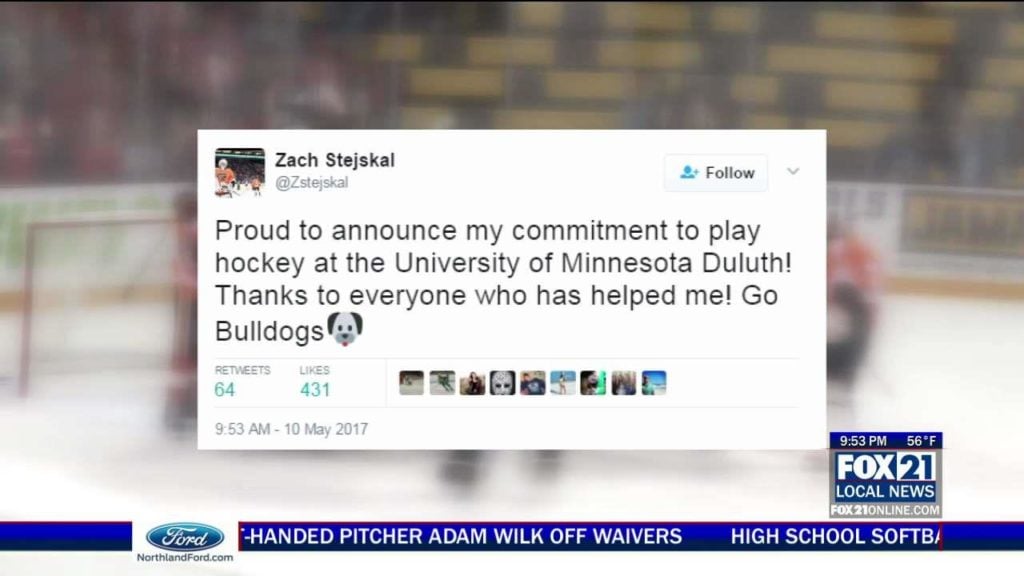Viewport: 1024px width, 576px height.
Task: Click the third liker avatar thumbnail
Action: point(472,383)
